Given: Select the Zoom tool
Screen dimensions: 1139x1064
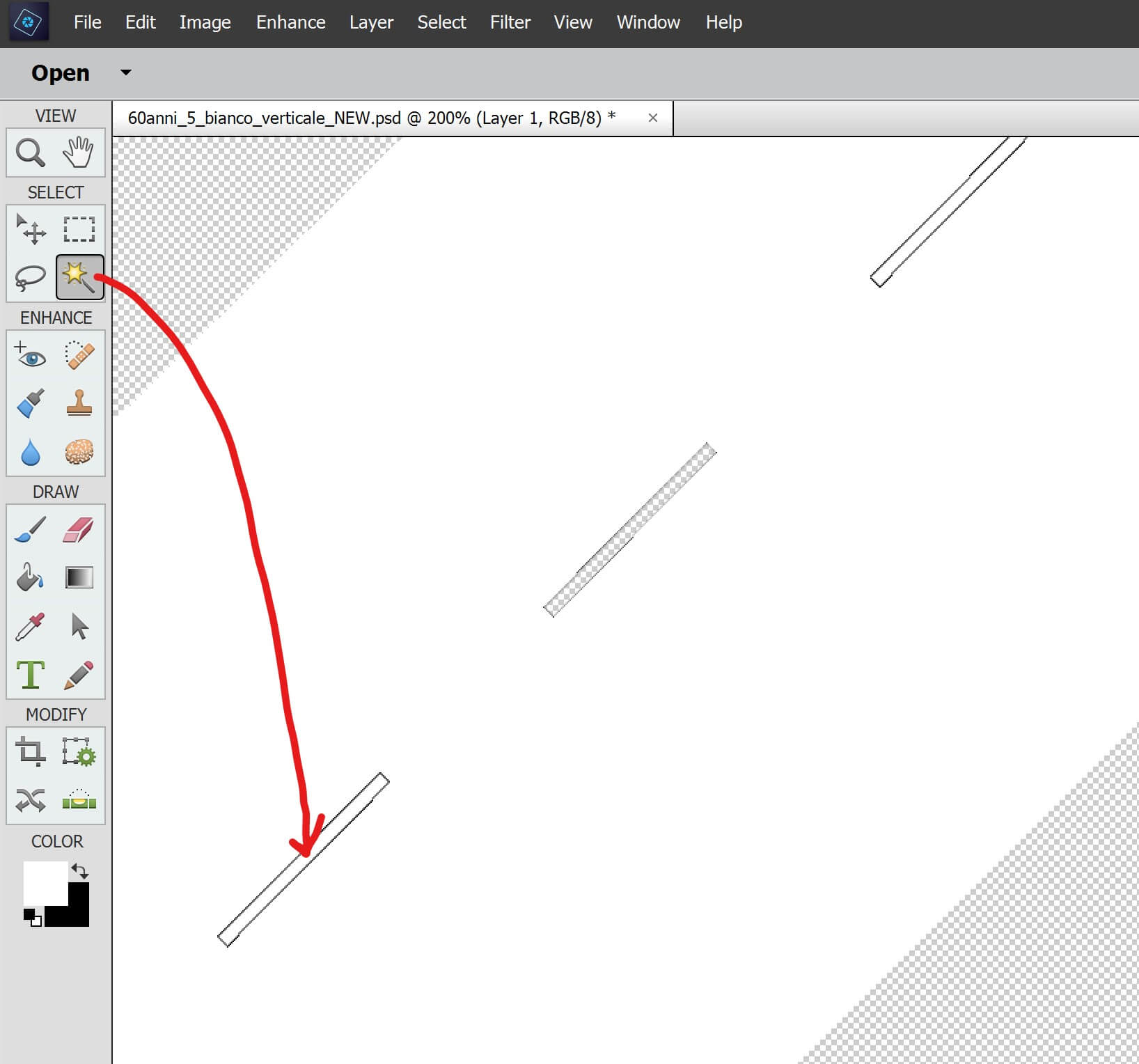Looking at the screenshot, I should coord(31,152).
